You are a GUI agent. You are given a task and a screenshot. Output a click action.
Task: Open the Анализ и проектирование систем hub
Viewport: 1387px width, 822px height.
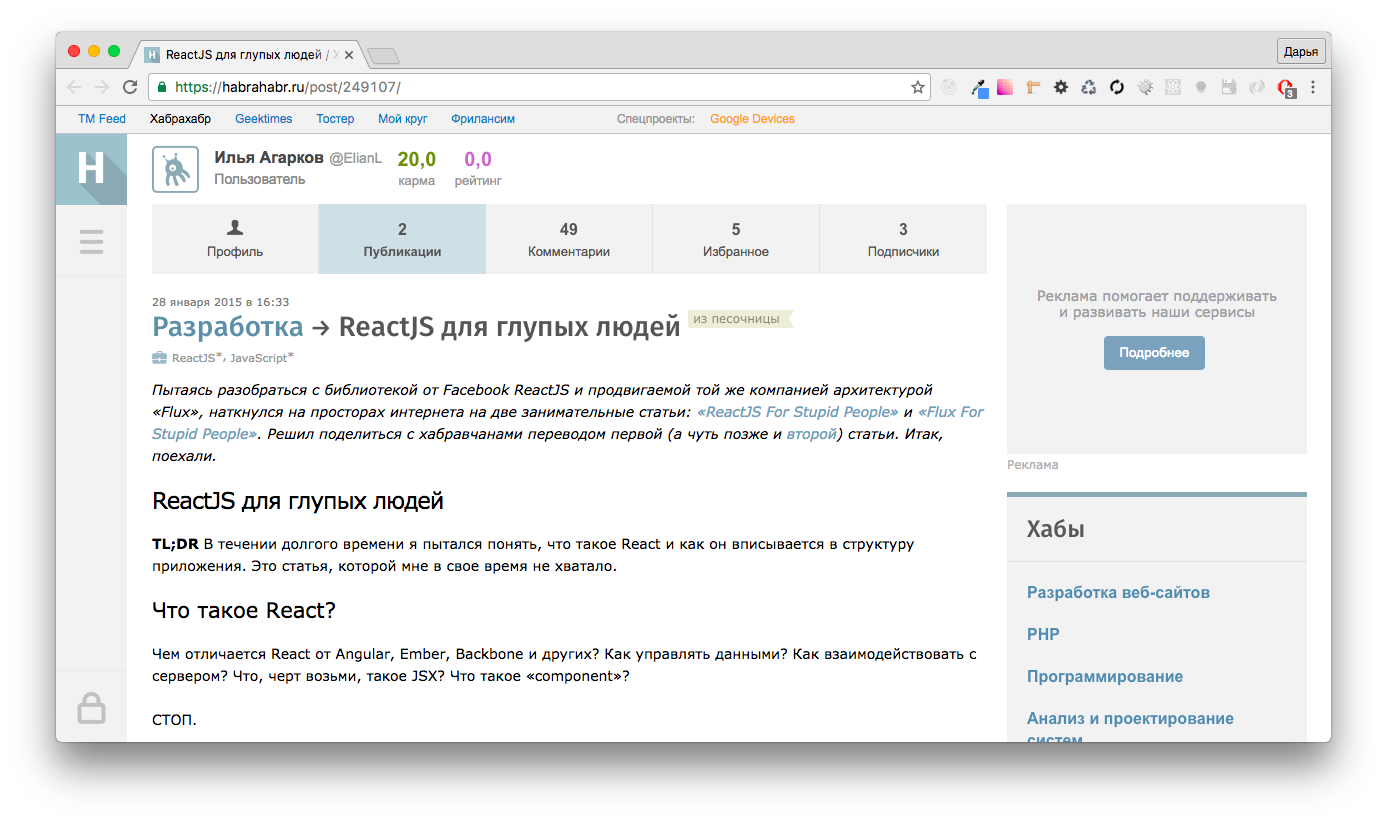pyautogui.click(x=1130, y=729)
